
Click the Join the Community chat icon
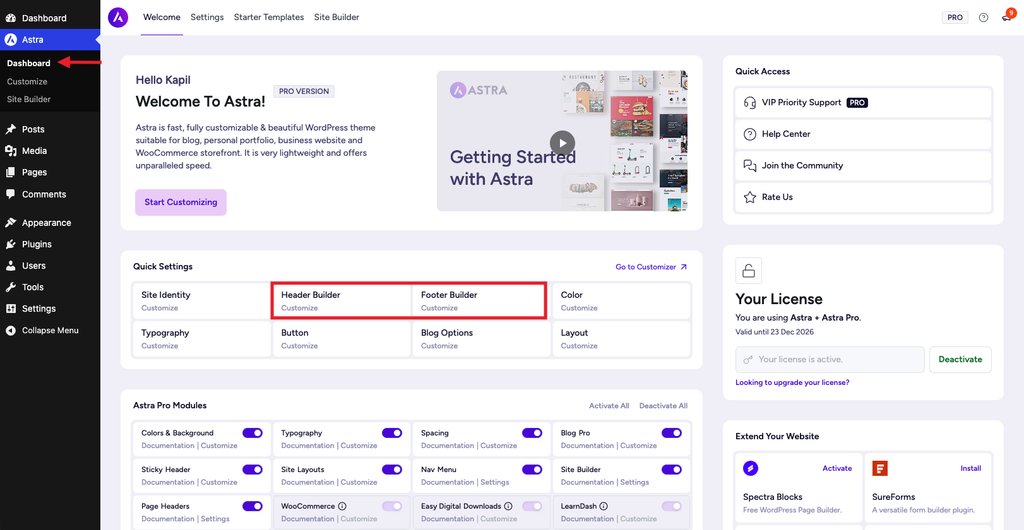(x=750, y=165)
